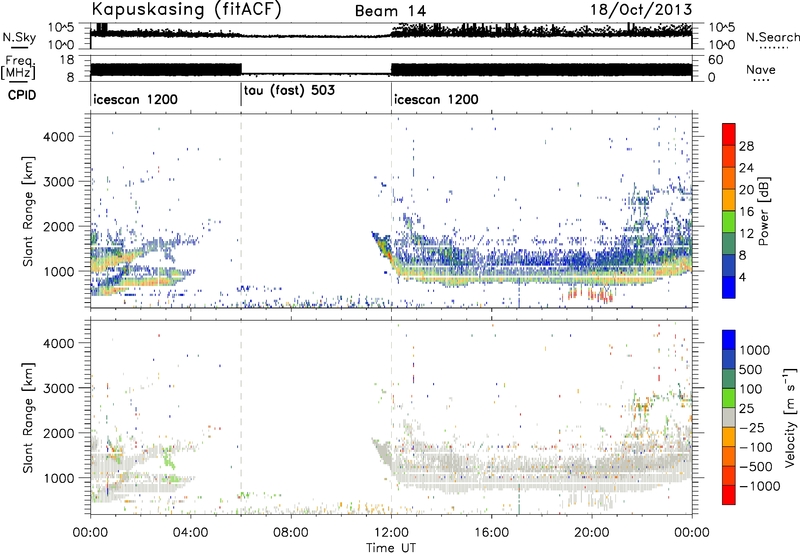Click the '-25' velocity colorbar tick

coord(752,427)
